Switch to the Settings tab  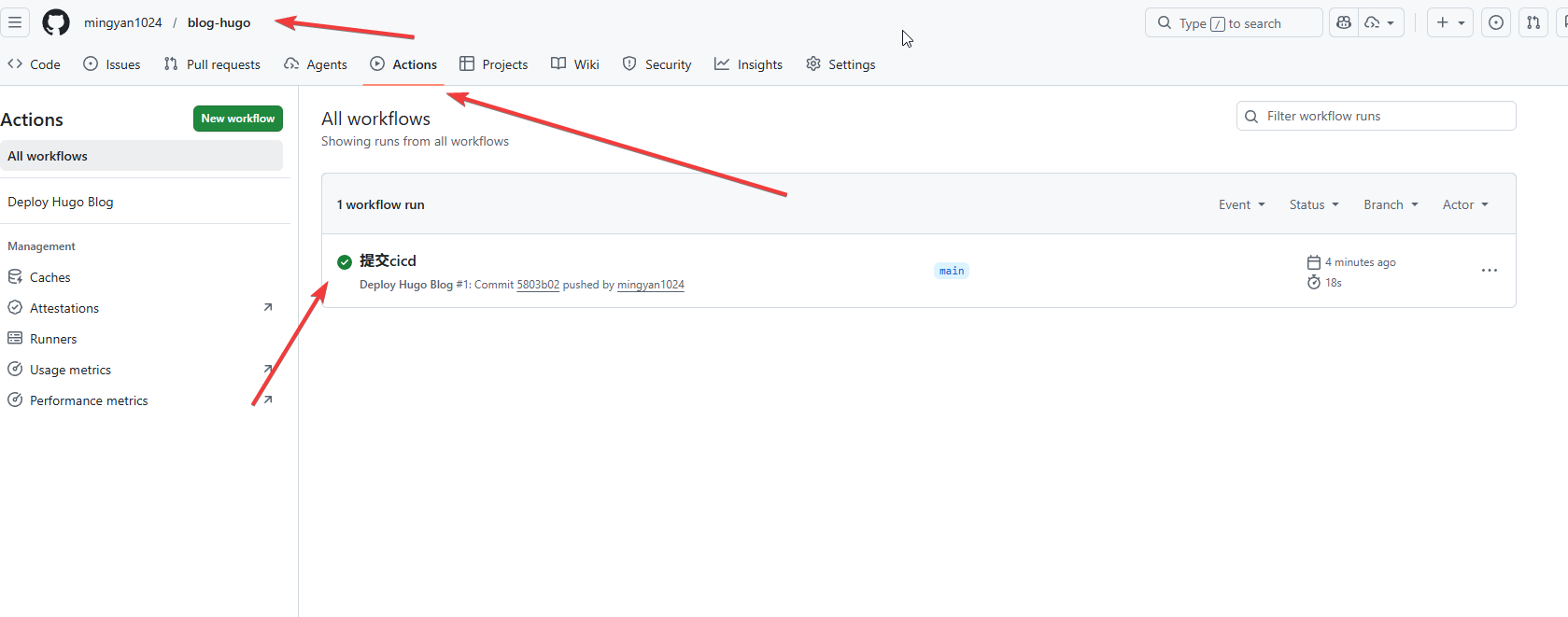(841, 64)
